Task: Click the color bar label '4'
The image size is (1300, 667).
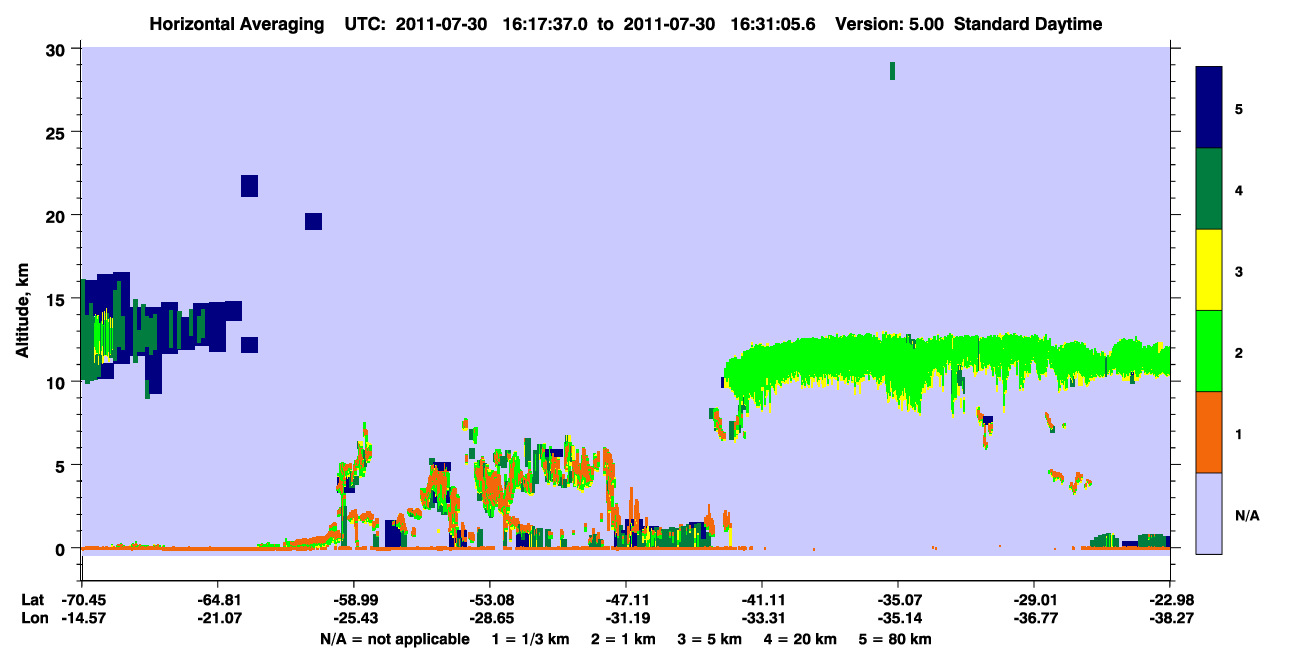Action: coord(1238,189)
